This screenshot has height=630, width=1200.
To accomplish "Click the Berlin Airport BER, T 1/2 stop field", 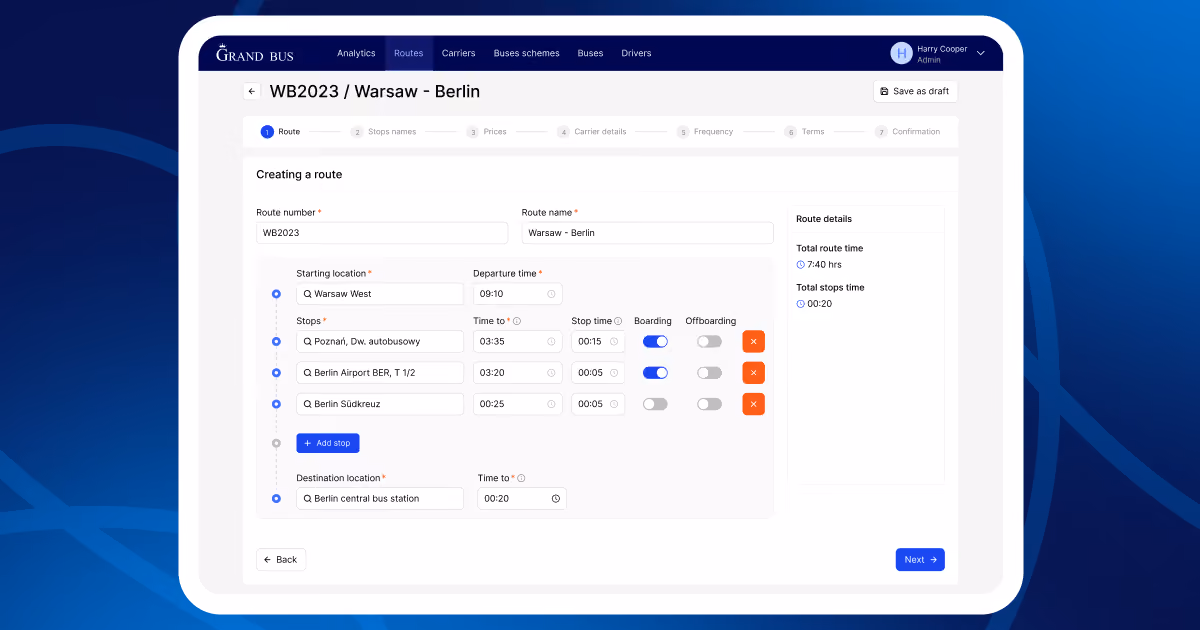I will click(x=380, y=373).
